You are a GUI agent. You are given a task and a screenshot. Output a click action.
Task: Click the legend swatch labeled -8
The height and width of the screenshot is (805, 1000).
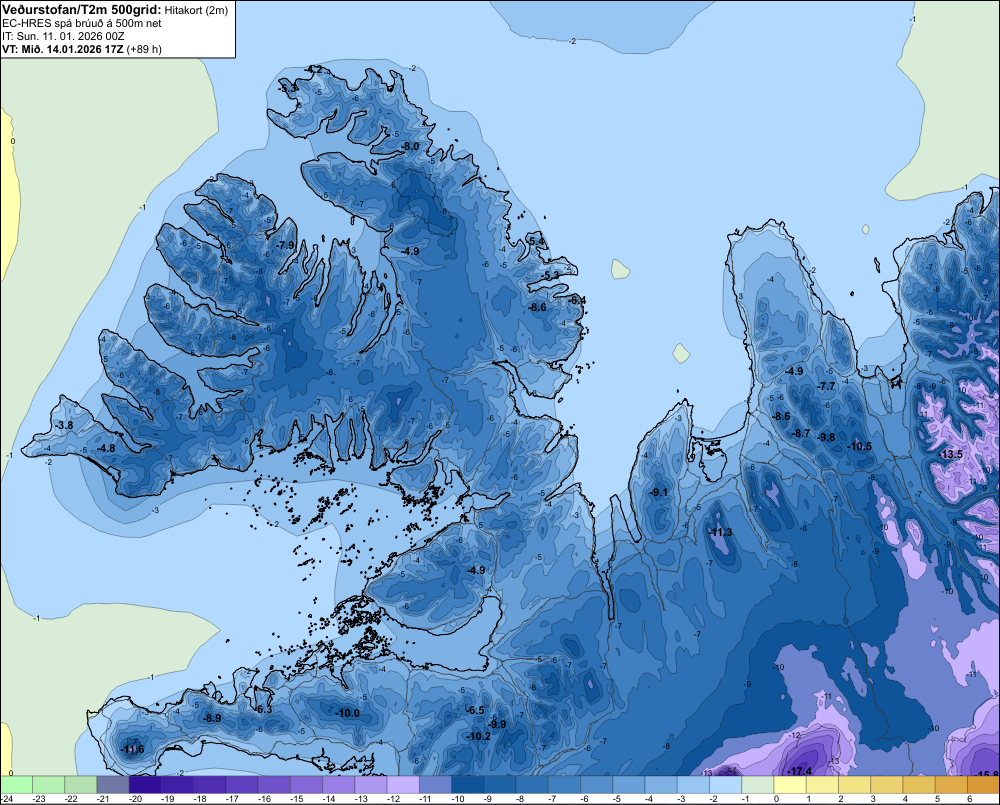point(532,784)
